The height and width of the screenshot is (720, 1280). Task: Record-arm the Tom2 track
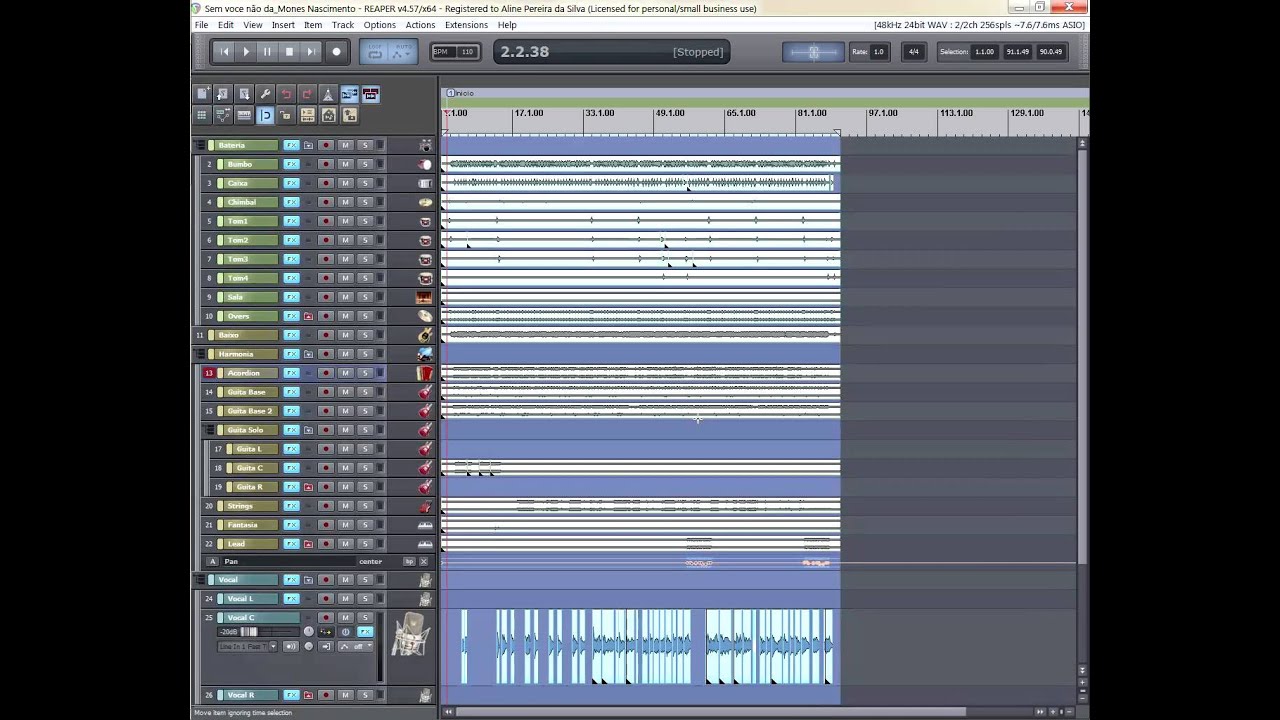[326, 240]
